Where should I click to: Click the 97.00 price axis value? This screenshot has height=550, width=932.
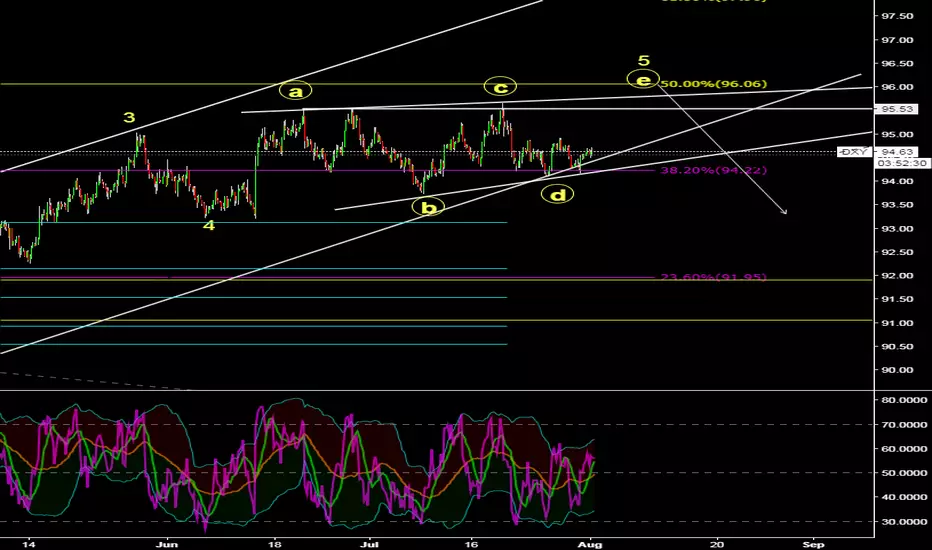897,40
